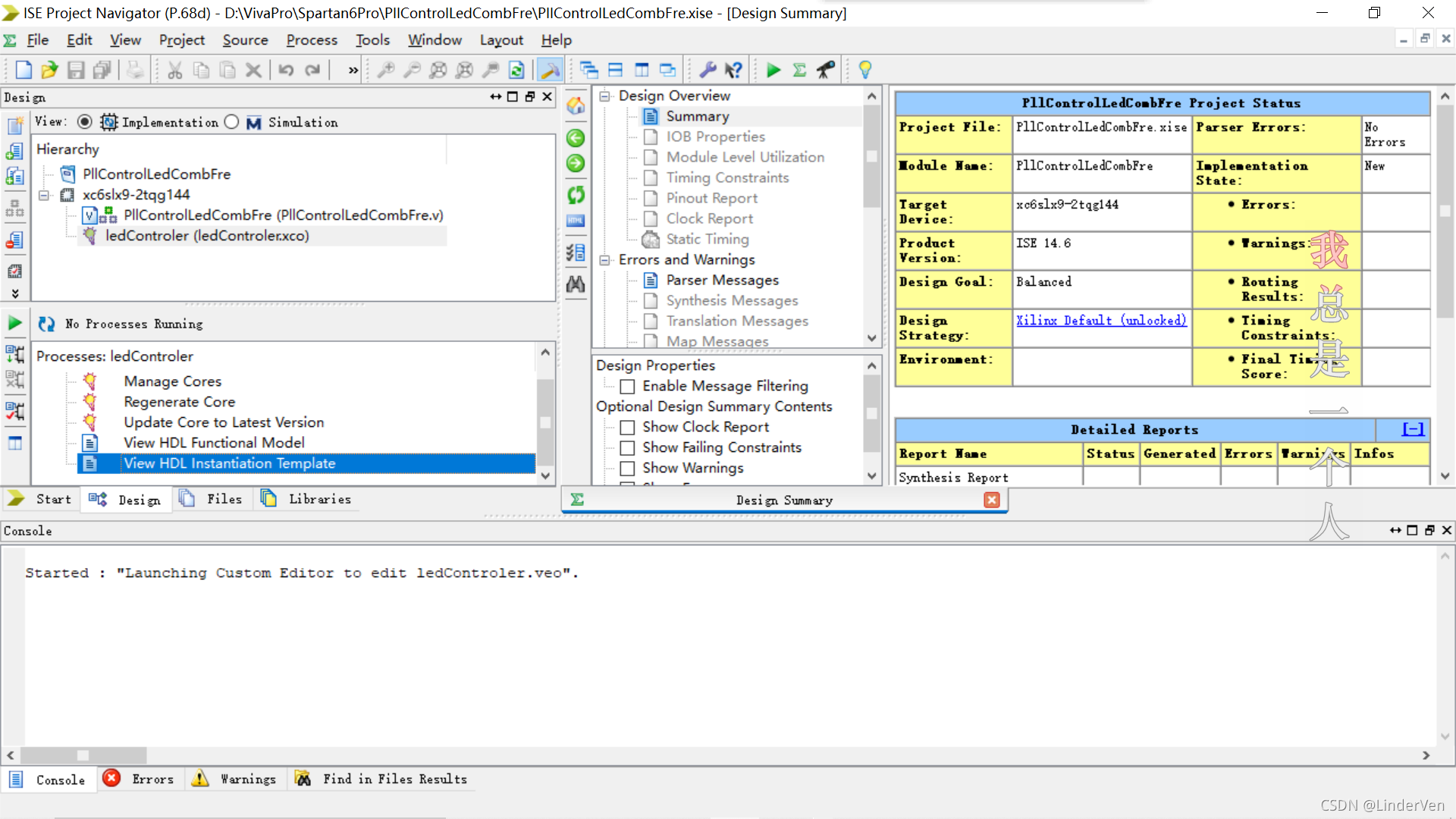Click the New file icon in the toolbar
The image size is (1456, 819).
[x=24, y=71]
